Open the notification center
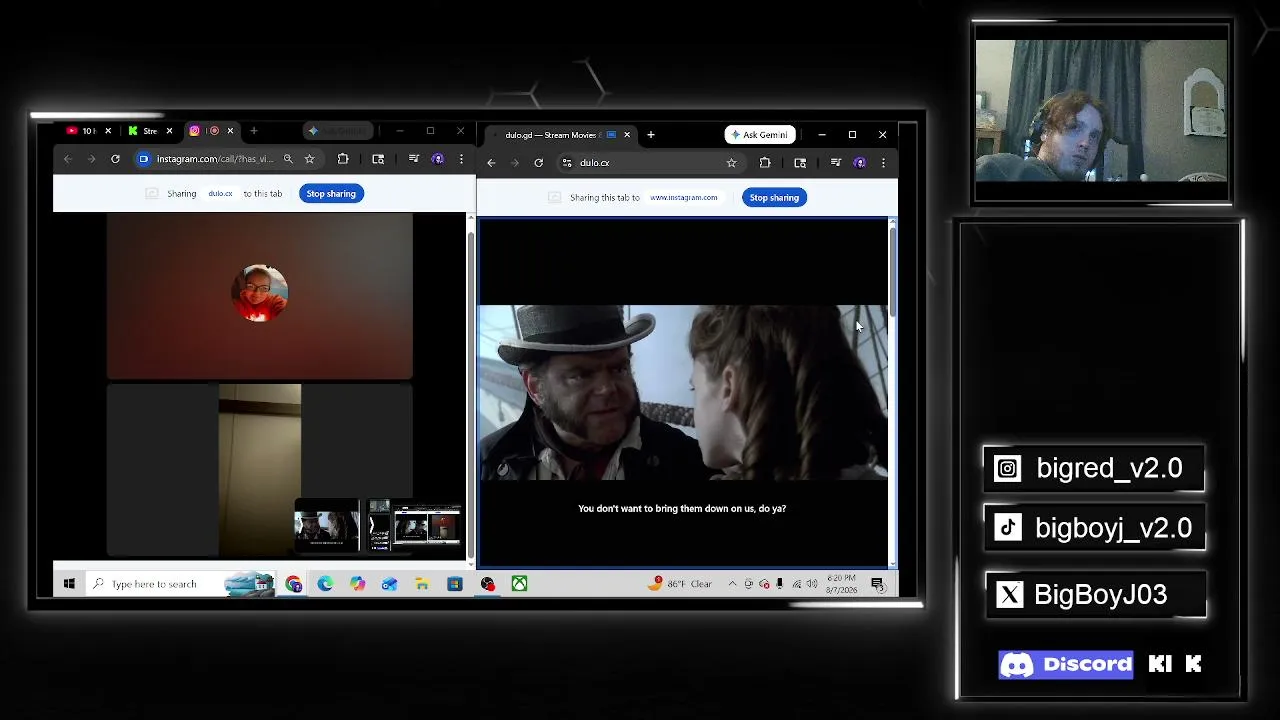 click(x=877, y=584)
